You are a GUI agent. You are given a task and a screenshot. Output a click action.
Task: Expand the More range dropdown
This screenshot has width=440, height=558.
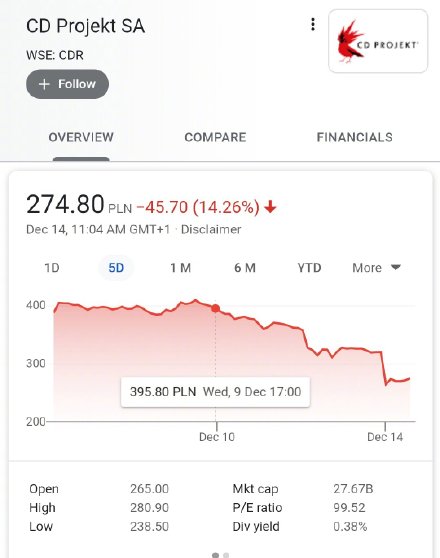point(376,268)
